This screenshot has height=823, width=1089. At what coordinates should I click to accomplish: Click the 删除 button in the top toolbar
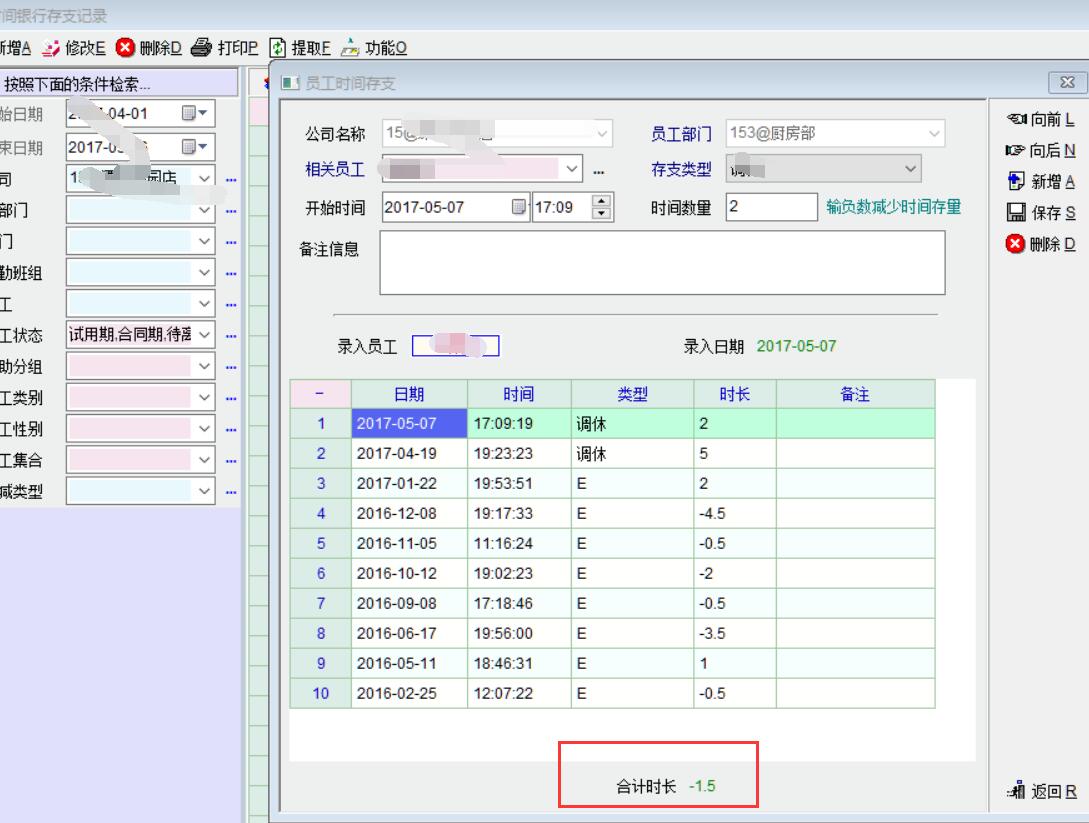[x=149, y=47]
